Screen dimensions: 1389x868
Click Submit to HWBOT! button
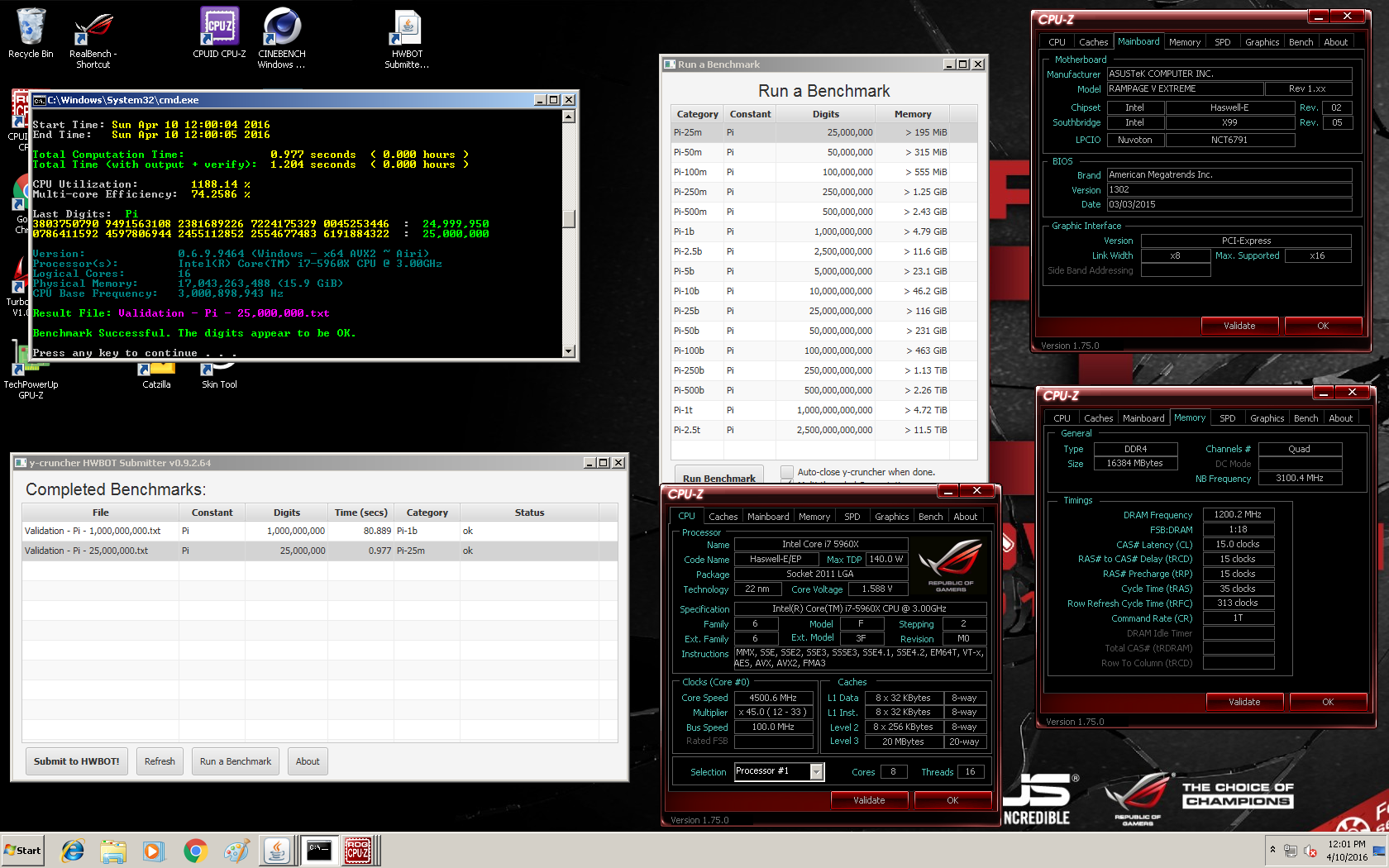tap(76, 761)
